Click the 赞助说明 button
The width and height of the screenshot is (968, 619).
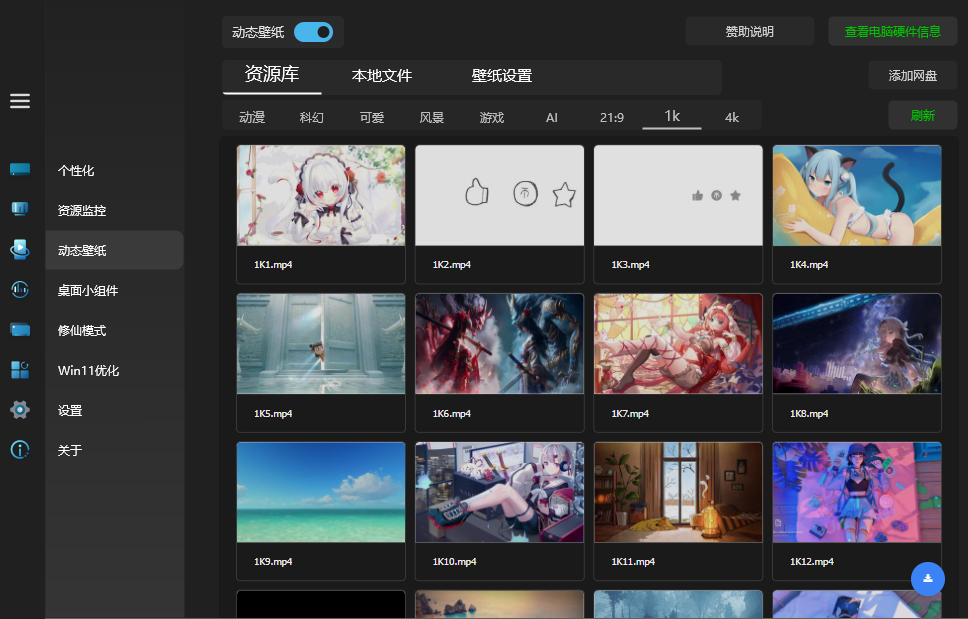coord(749,31)
